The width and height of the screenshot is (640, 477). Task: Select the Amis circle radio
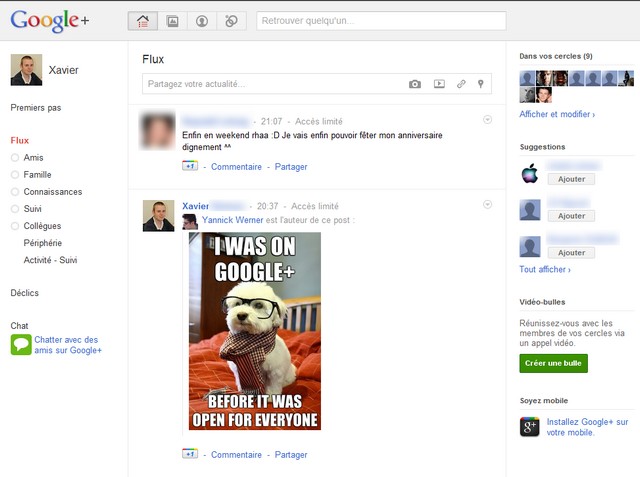[15, 158]
